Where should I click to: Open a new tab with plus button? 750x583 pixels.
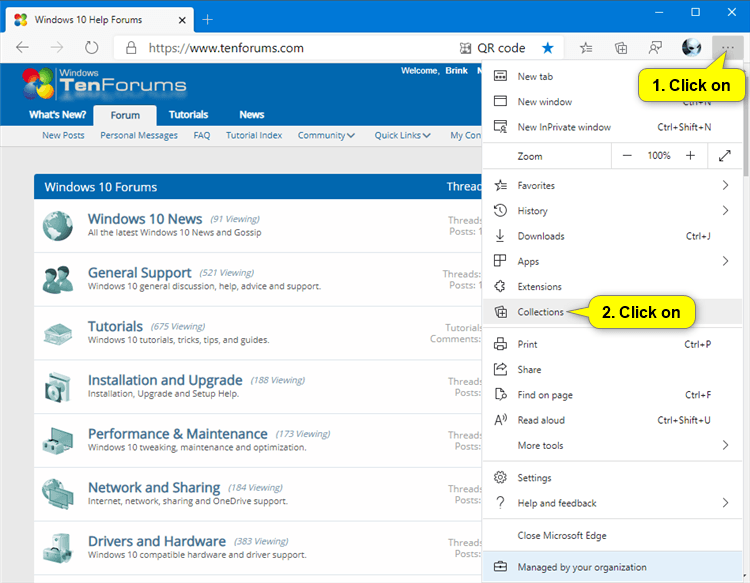(x=208, y=20)
